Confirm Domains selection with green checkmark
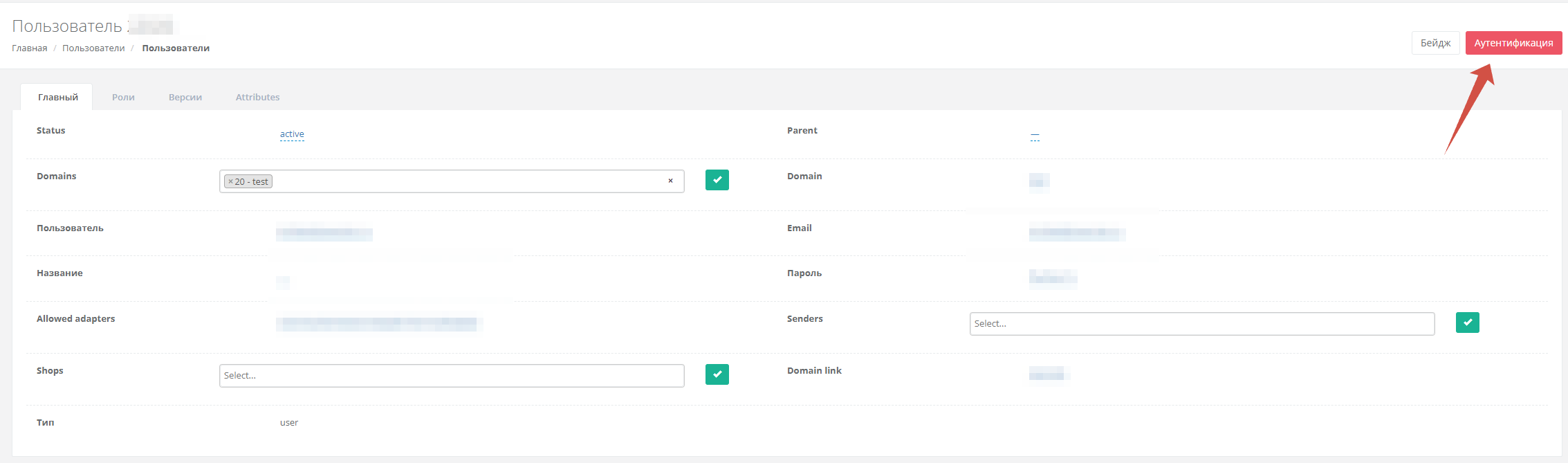 (x=717, y=180)
